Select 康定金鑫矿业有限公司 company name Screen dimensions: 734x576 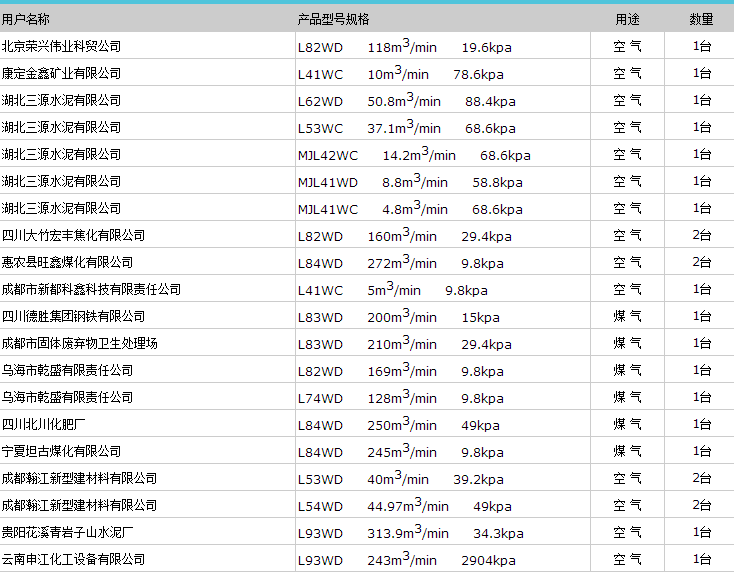coord(61,73)
